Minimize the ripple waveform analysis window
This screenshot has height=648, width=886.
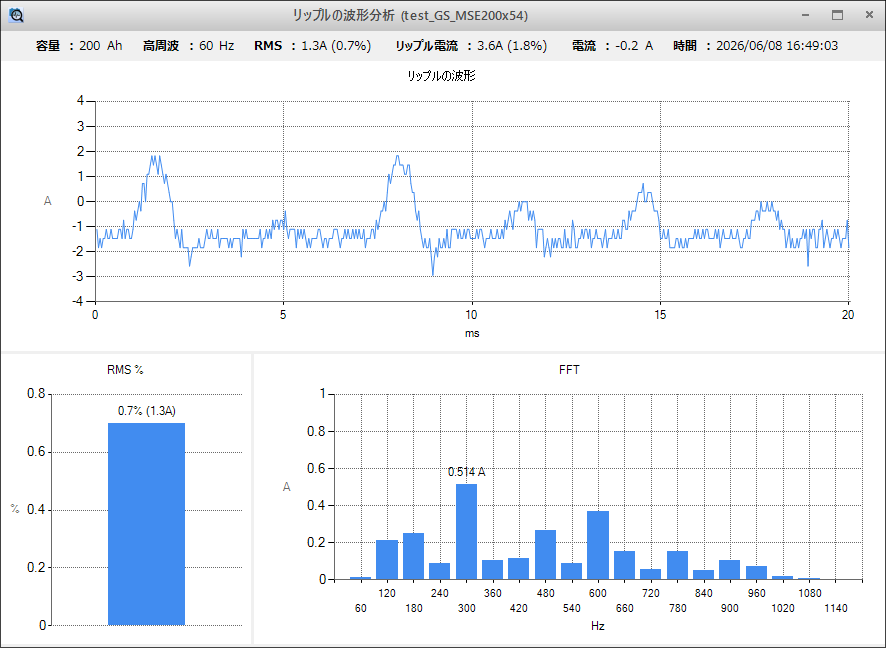805,15
